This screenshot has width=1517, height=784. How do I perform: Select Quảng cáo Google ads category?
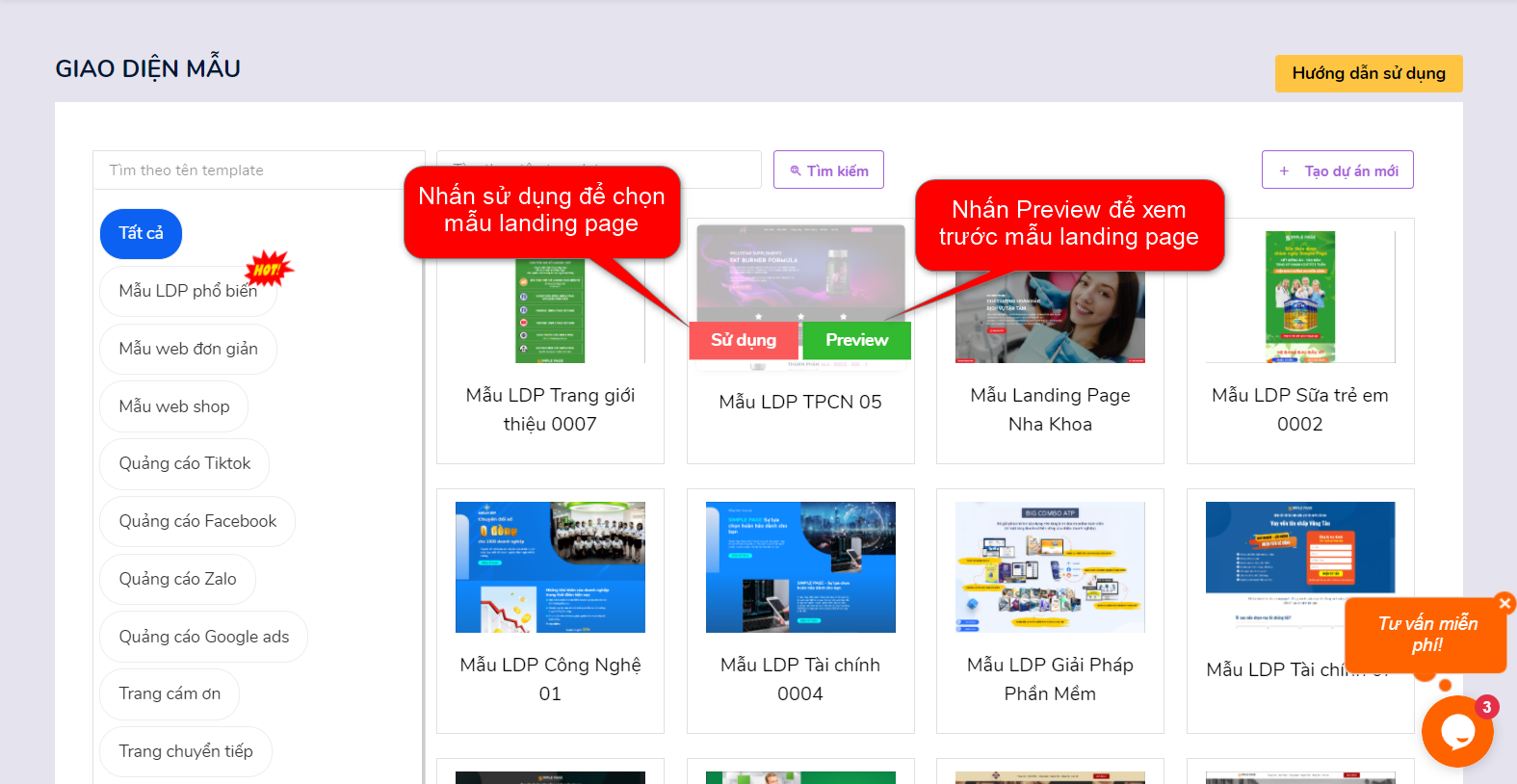tap(203, 637)
